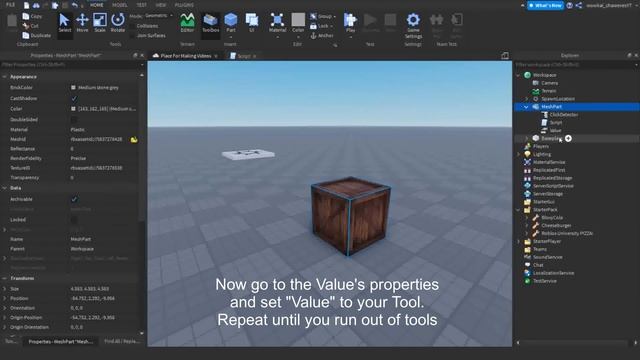Open the Color dropdown arrow in ribbon
Image resolution: width=640 pixels, height=360 pixels.
[x=298, y=37]
